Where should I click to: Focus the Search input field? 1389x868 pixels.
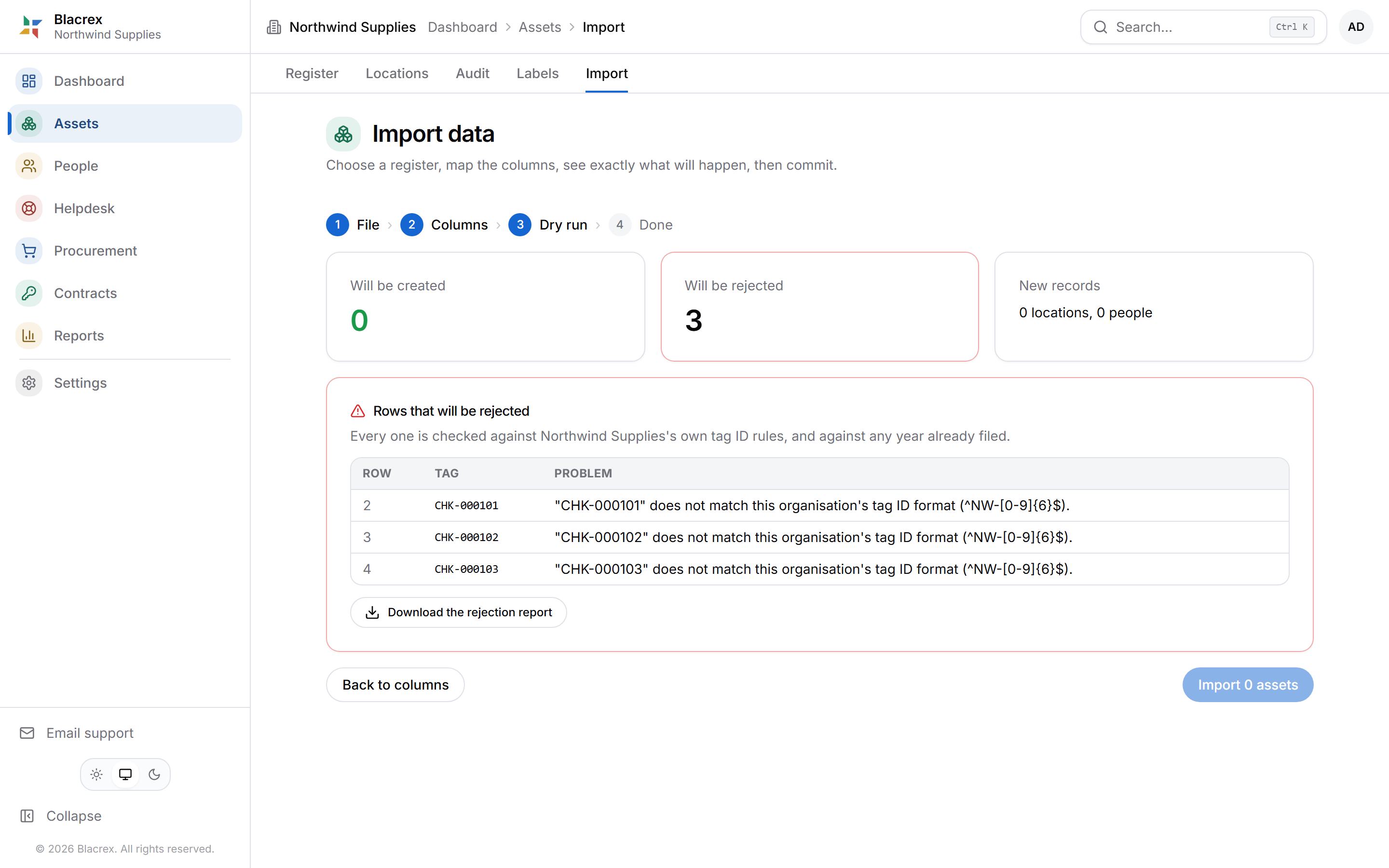[1204, 27]
